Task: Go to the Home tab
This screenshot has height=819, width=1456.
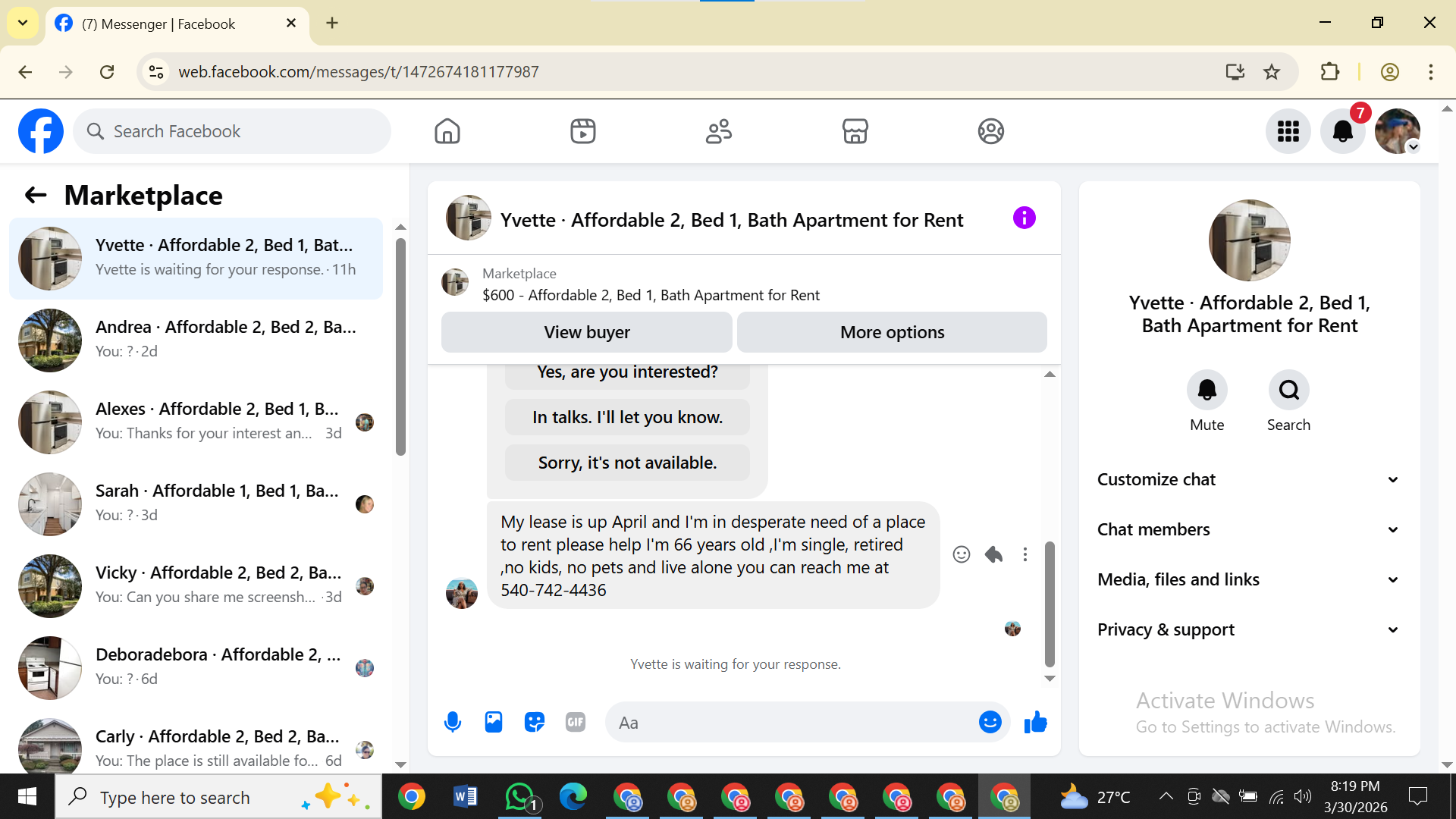Action: click(447, 131)
